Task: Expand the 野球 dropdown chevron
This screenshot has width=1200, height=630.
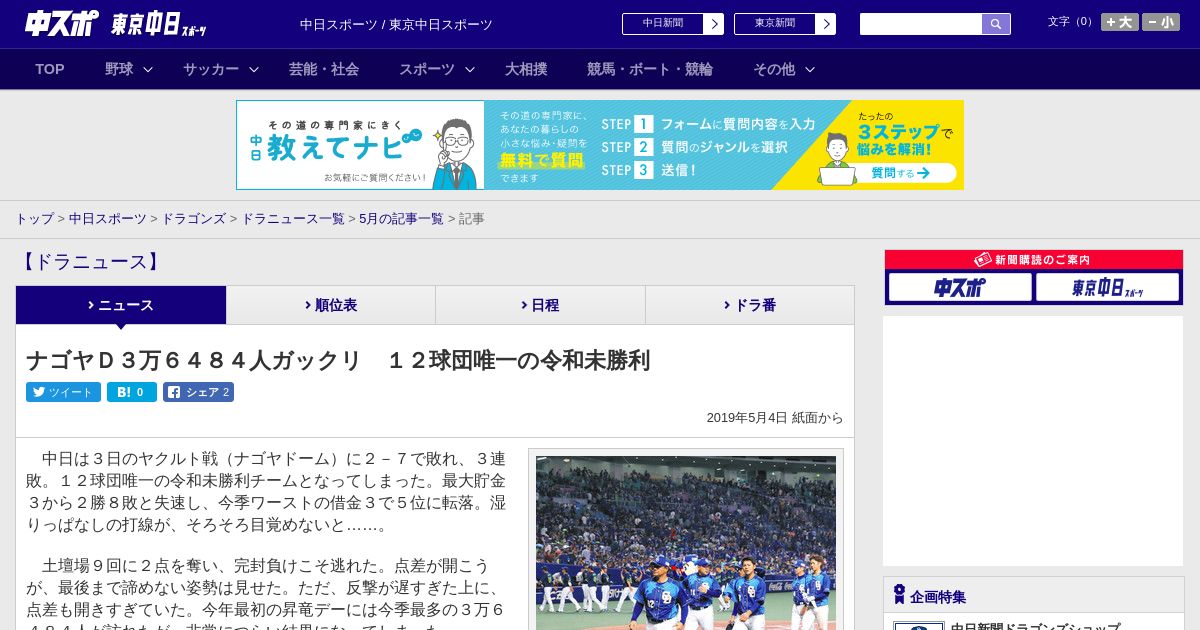Action: tap(148, 69)
